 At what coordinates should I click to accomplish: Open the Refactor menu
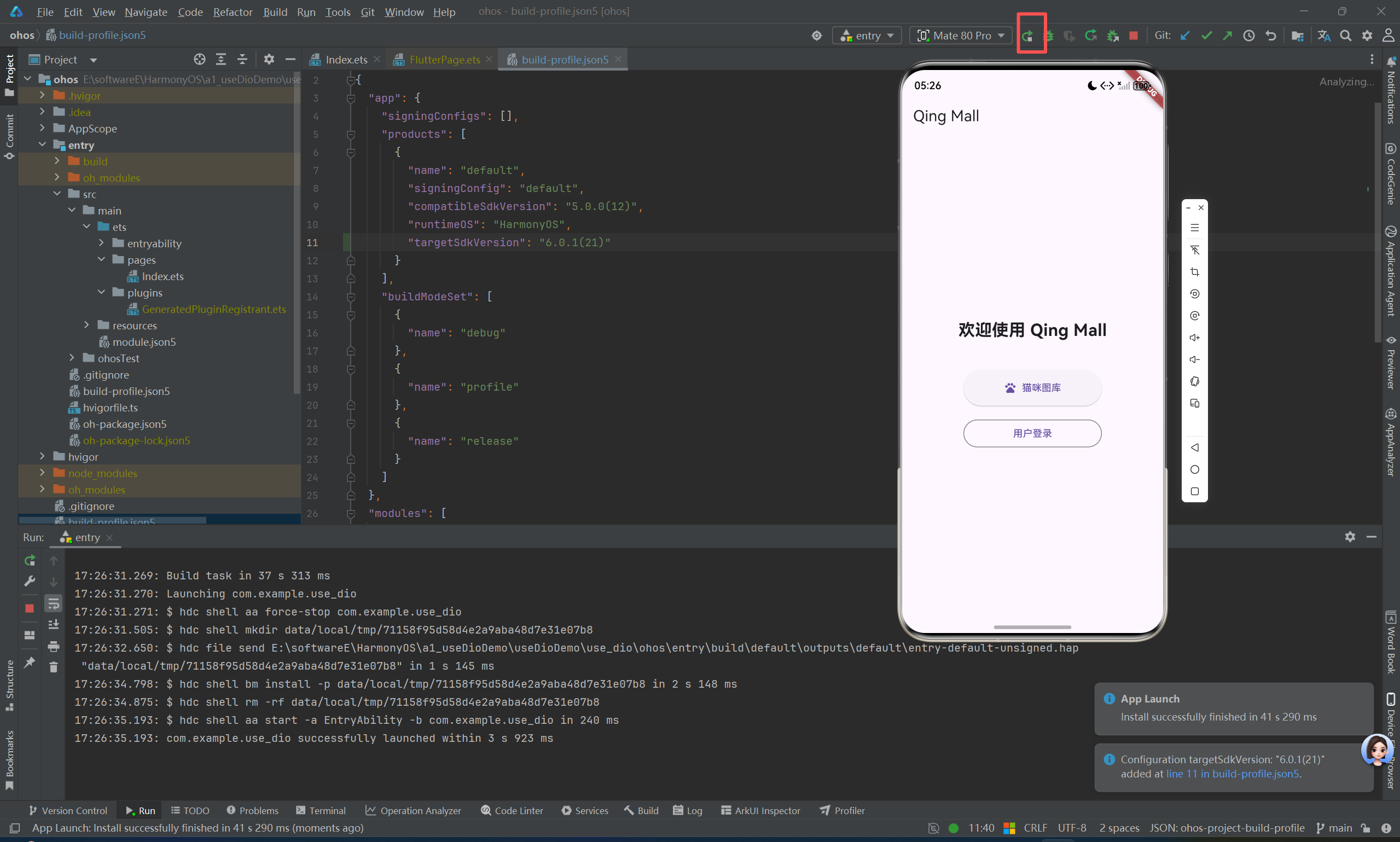[x=233, y=12]
